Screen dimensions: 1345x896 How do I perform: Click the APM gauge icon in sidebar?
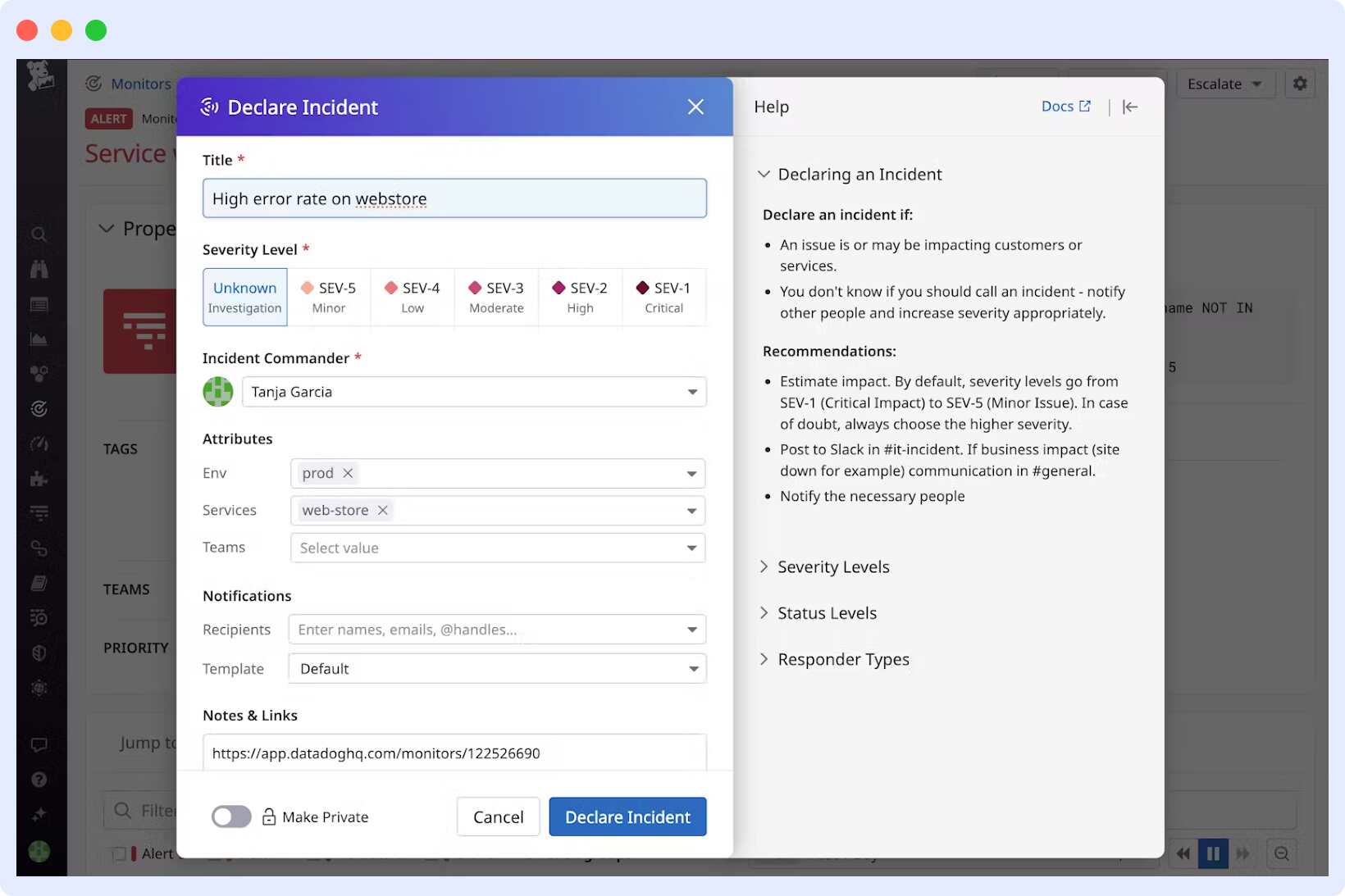click(39, 444)
